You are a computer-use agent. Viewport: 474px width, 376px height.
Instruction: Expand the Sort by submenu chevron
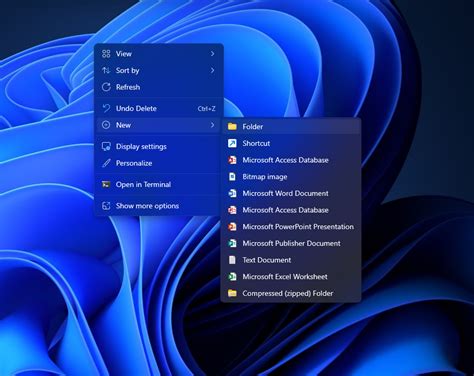click(212, 70)
